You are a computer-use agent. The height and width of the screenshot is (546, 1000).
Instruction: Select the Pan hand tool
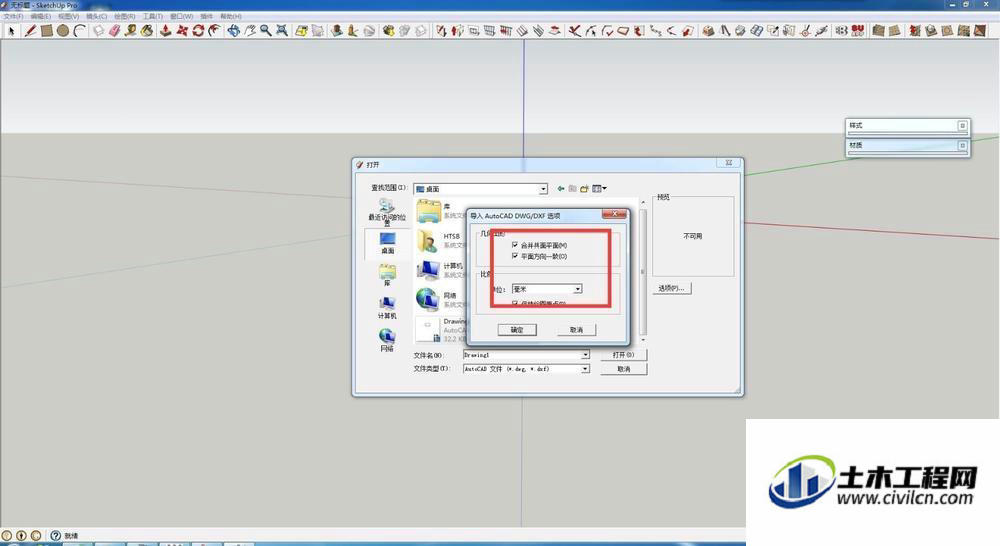(250, 31)
